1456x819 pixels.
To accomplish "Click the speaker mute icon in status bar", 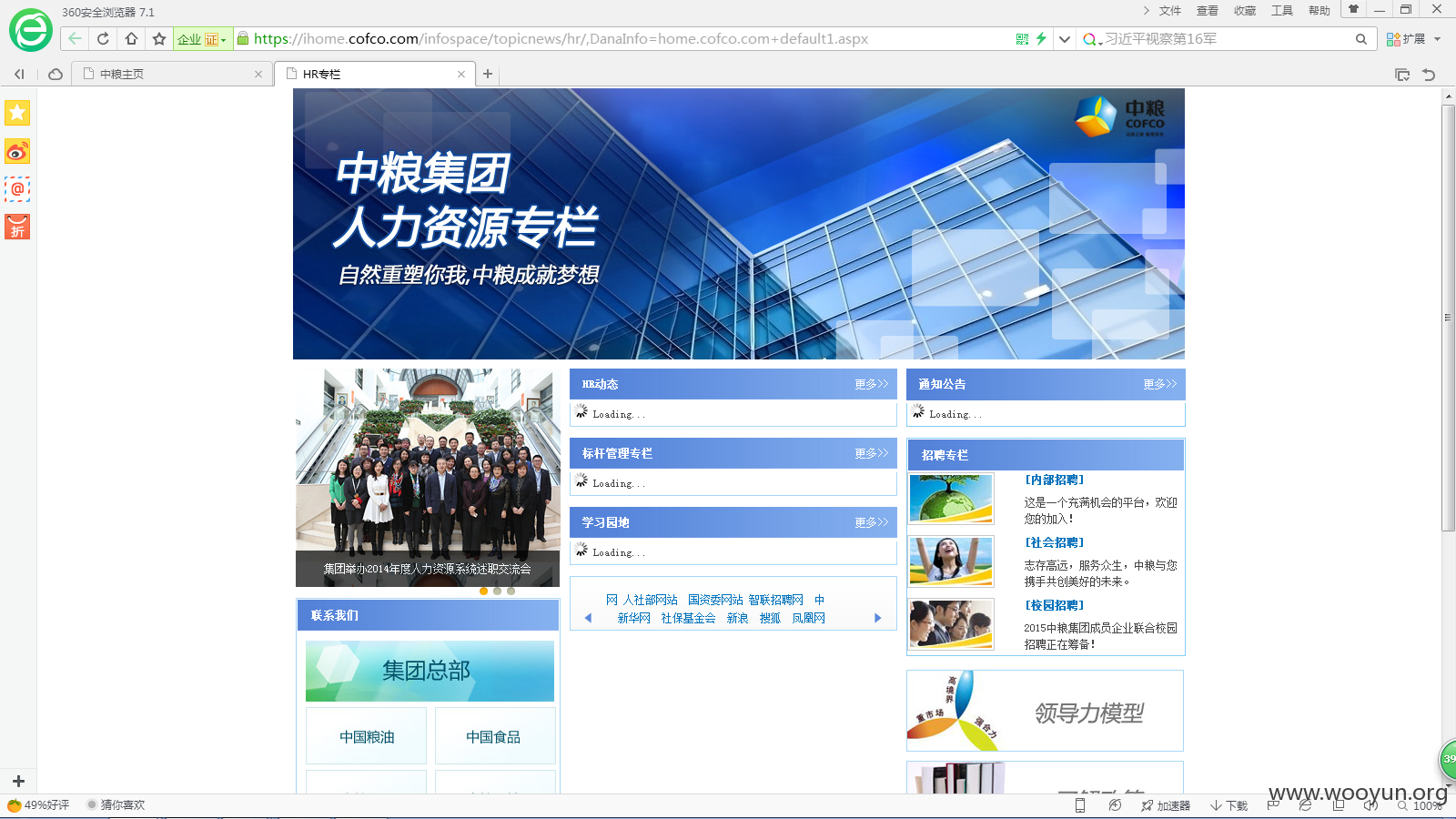I will click(x=1370, y=805).
